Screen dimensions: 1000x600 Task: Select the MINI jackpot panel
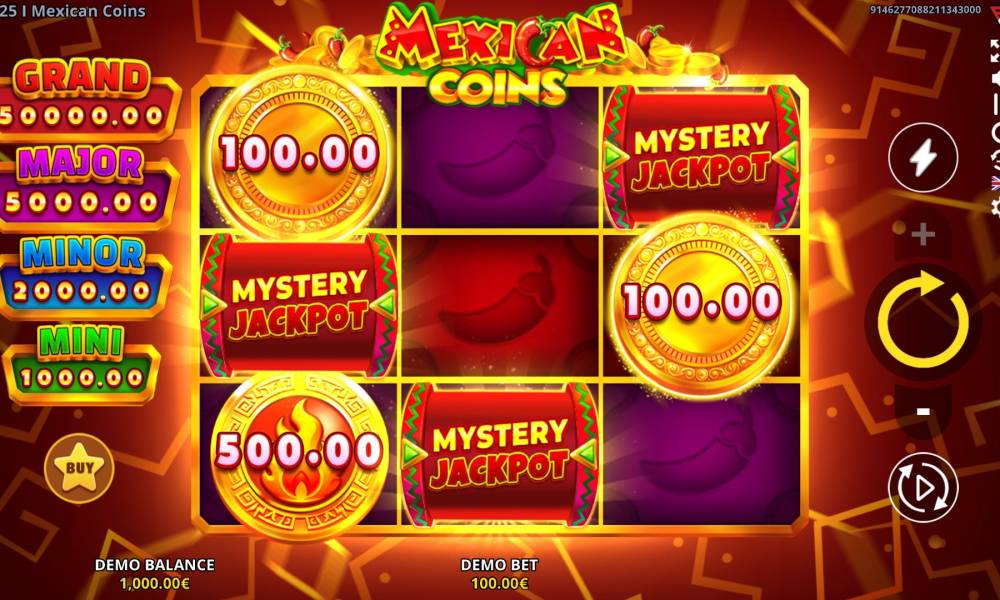[x=80, y=363]
